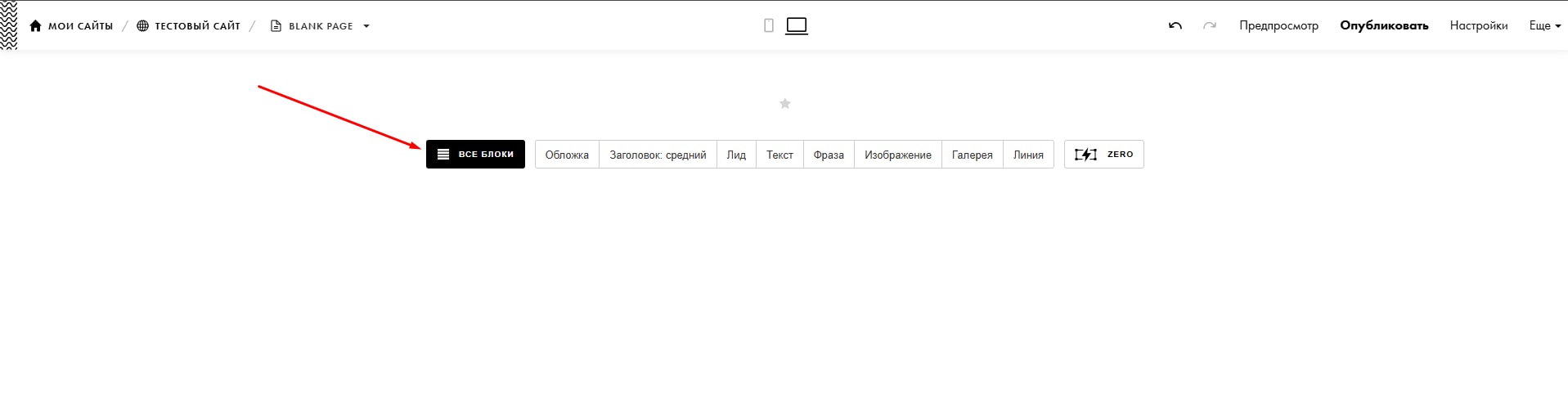Open Предпросмотр page preview

tap(1278, 26)
